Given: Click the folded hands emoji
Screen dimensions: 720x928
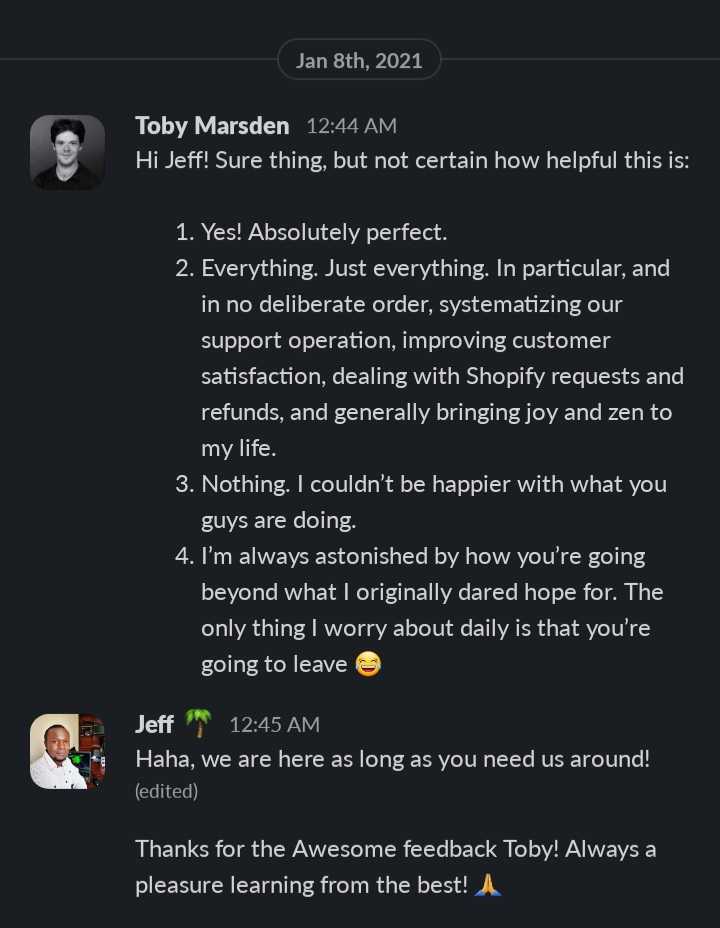Looking at the screenshot, I should click(488, 885).
